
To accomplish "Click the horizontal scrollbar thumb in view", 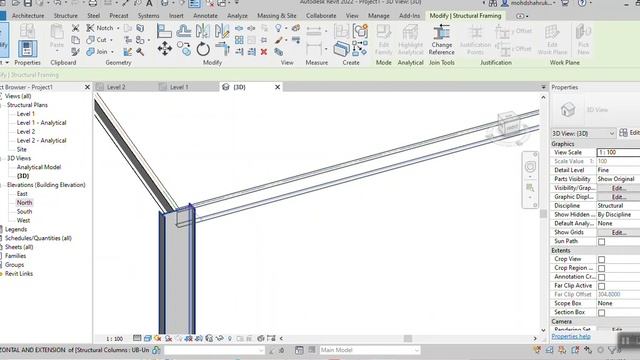I will click(x=408, y=338).
